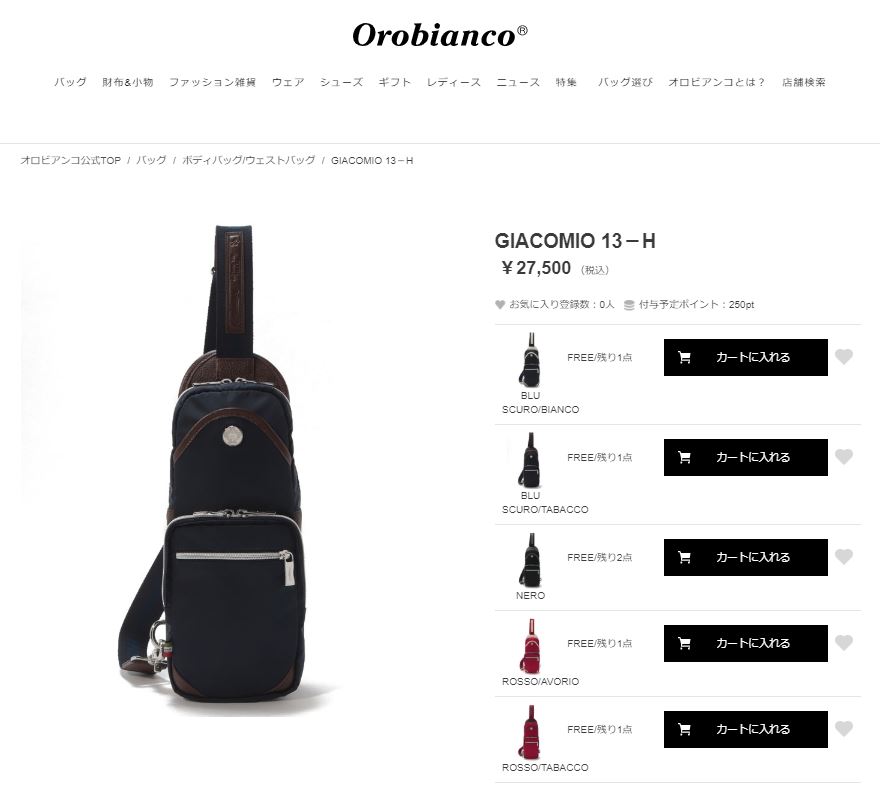The image size is (880, 793).
Task: Select the BLU SCURO/BIANCO color thumbnail
Action: click(x=530, y=359)
